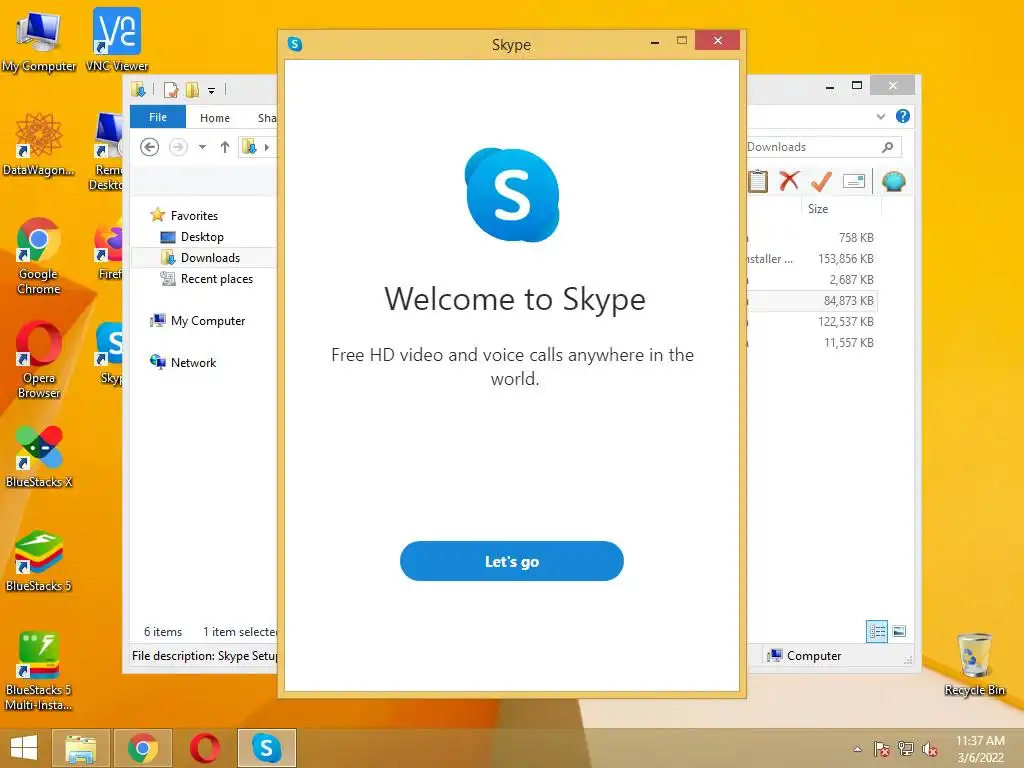This screenshot has width=1024, height=768.
Task: Click the blue shell icon in Explorer toolbar
Action: 893,181
